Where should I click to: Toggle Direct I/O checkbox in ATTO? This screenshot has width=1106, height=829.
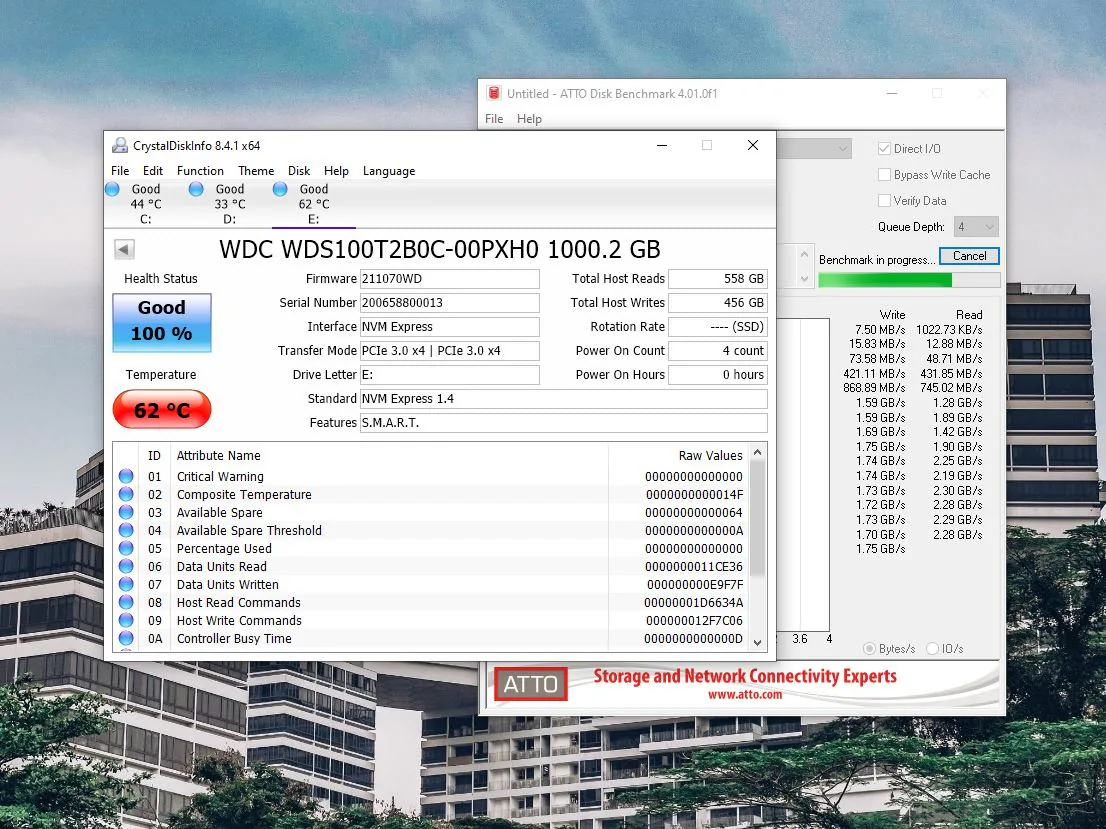coord(884,149)
